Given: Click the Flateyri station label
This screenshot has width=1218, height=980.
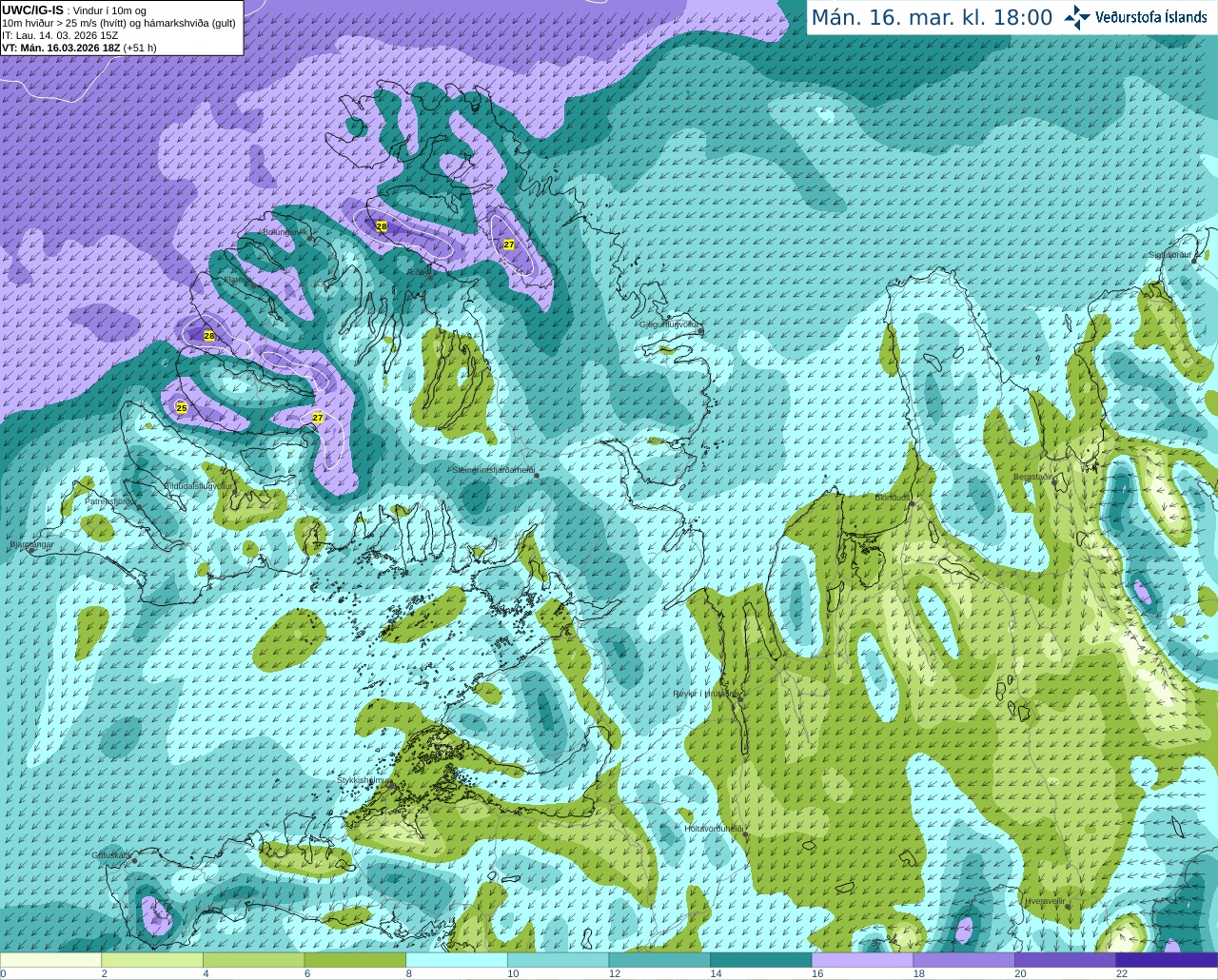Looking at the screenshot, I should tap(238, 280).
